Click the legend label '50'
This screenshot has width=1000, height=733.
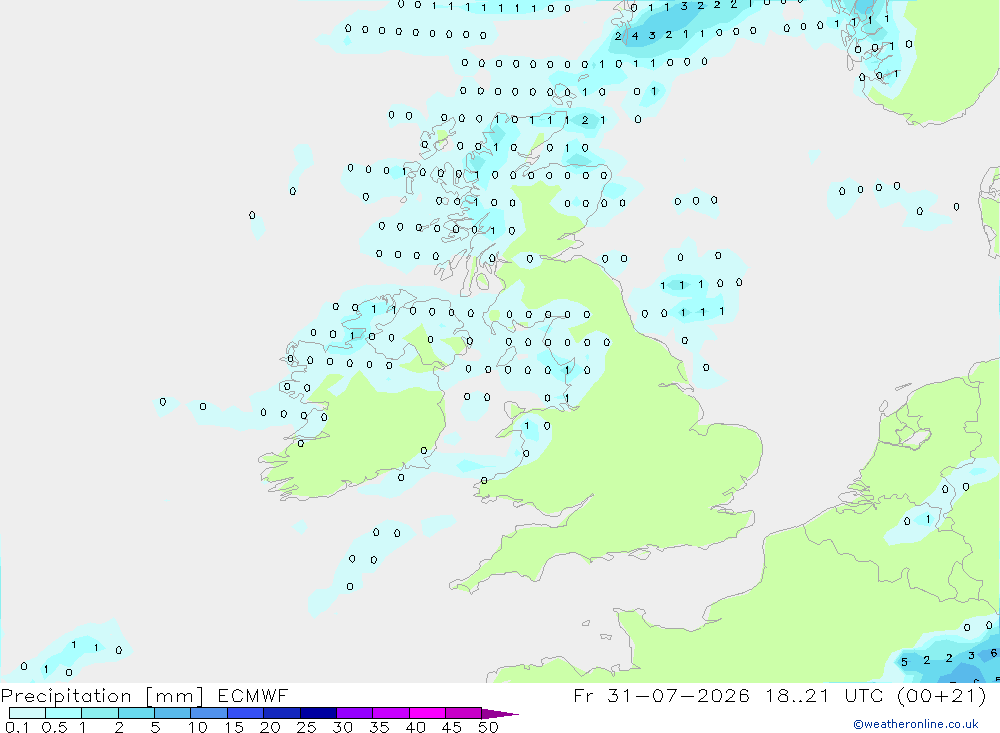point(488,727)
